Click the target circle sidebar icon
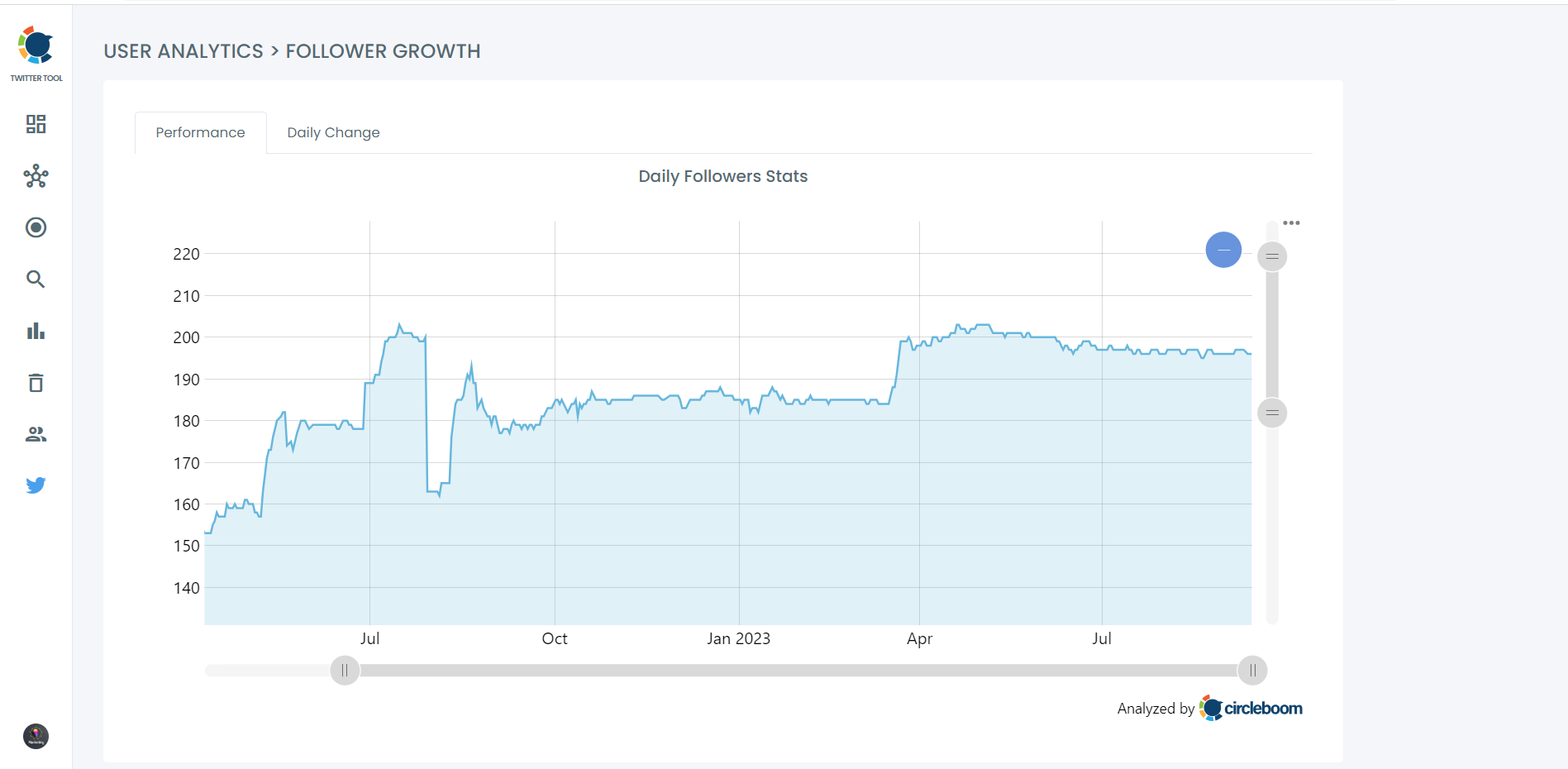 (36, 227)
